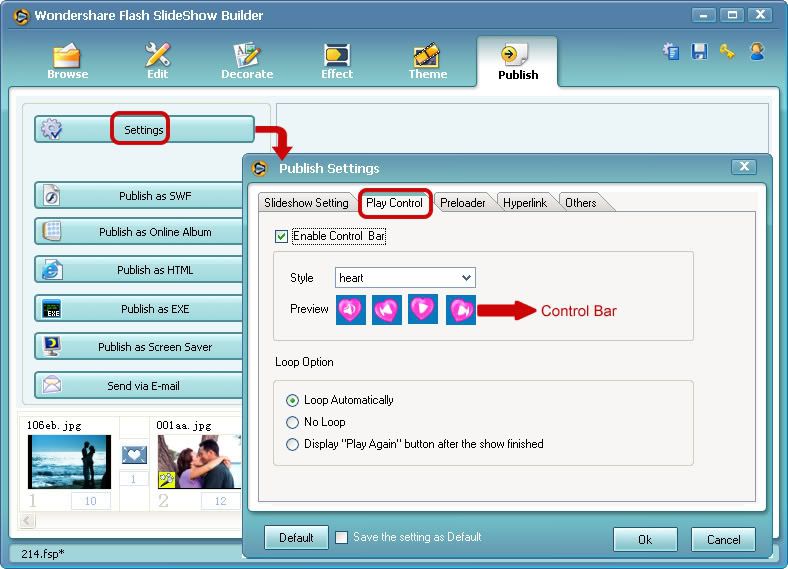This screenshot has width=788, height=569.
Task: Click the heart sound preview icon
Action: (350, 310)
